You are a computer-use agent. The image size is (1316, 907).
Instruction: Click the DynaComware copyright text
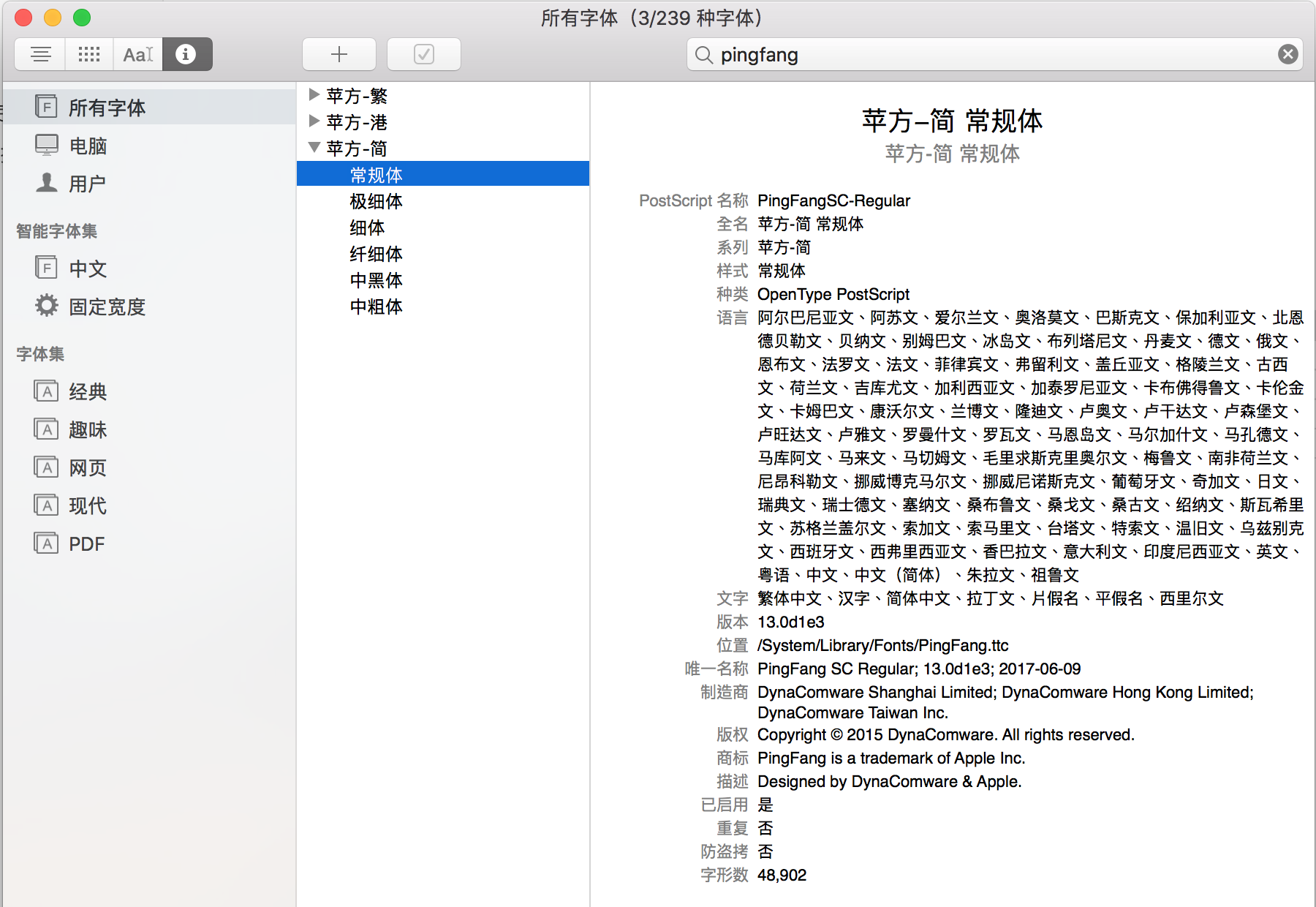(946, 734)
